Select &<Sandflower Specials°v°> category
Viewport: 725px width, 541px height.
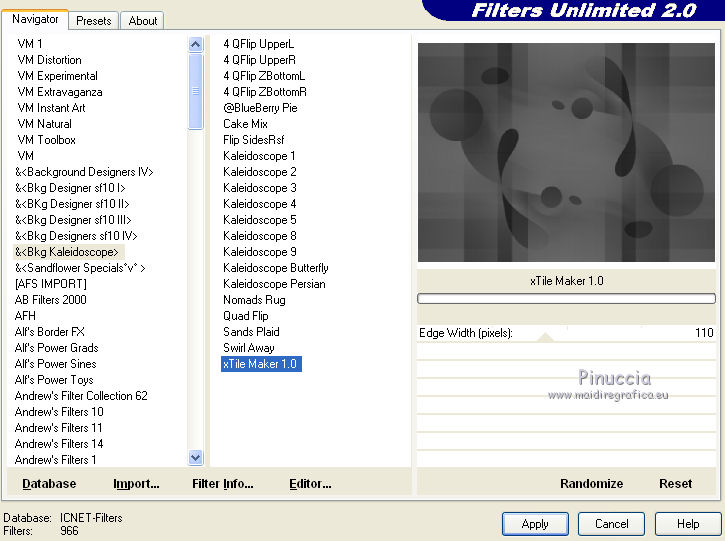click(x=80, y=268)
